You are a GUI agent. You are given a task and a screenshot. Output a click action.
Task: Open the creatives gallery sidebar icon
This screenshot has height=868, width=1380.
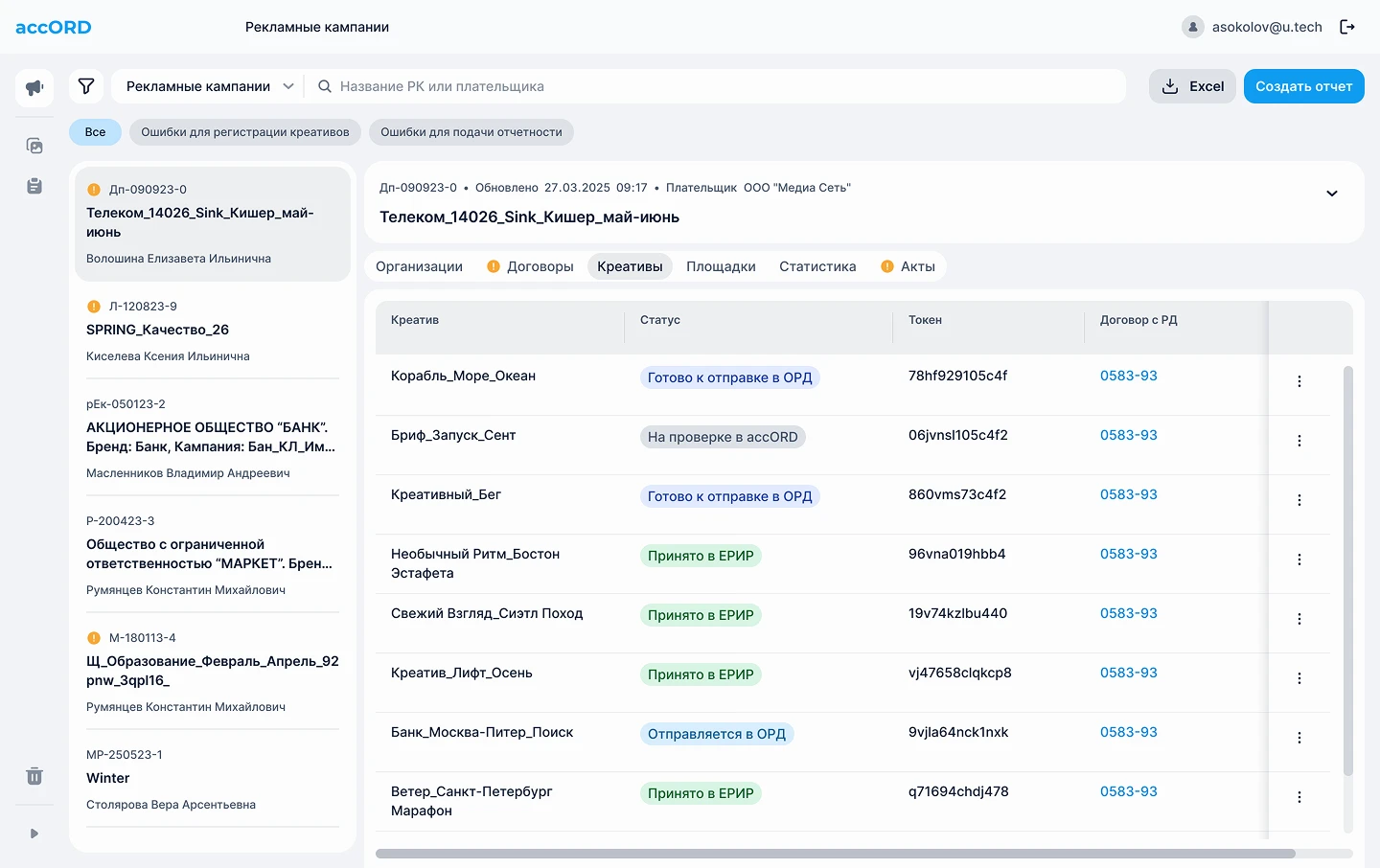click(x=34, y=146)
